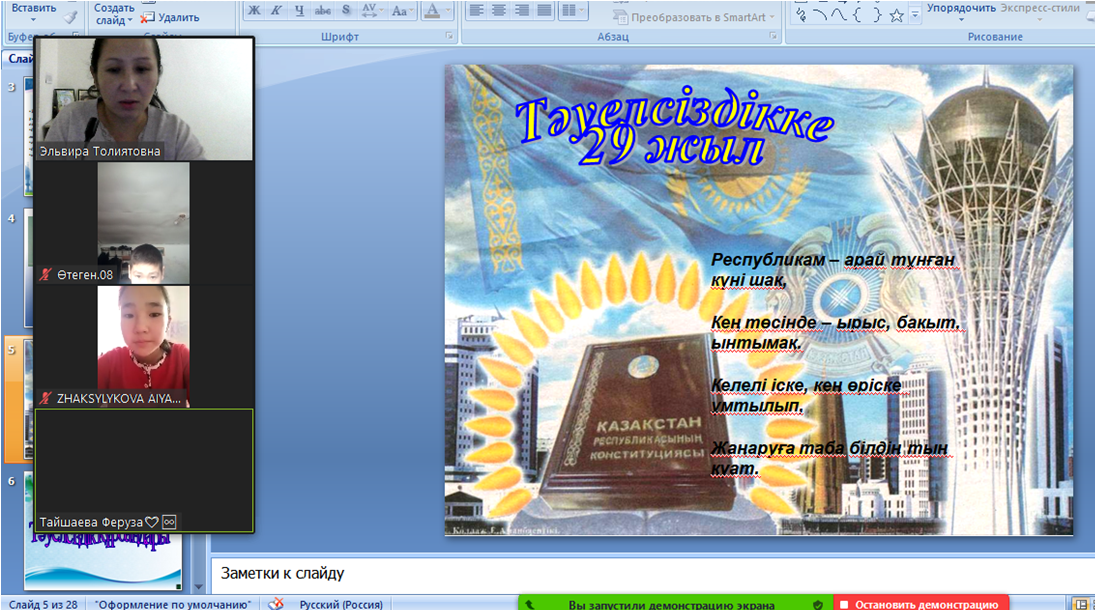1096x611 pixels.
Task: Click the Удалить slide button
Action: [170, 17]
